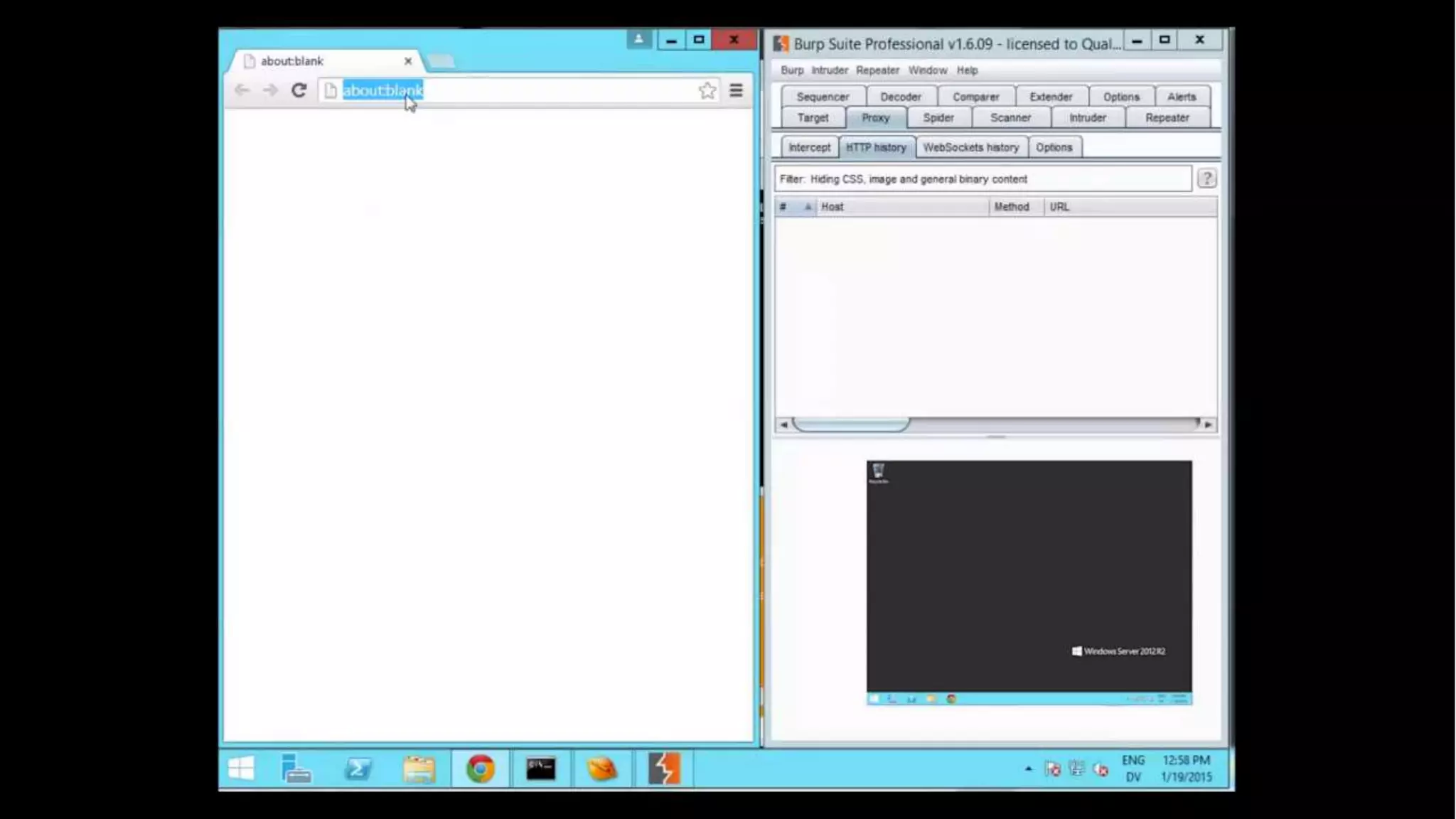The width and height of the screenshot is (1456, 819).
Task: Open the Help menu in Burp
Action: 967,70
